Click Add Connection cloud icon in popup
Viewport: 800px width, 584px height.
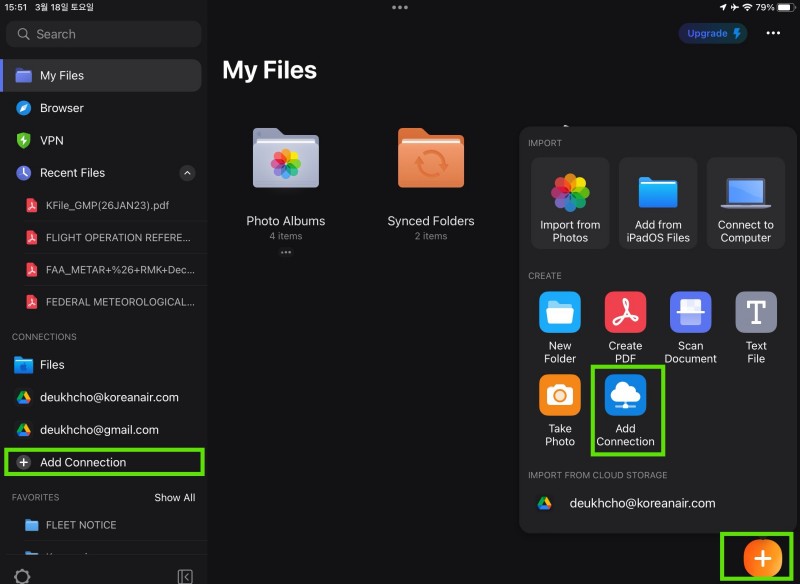[625, 396]
